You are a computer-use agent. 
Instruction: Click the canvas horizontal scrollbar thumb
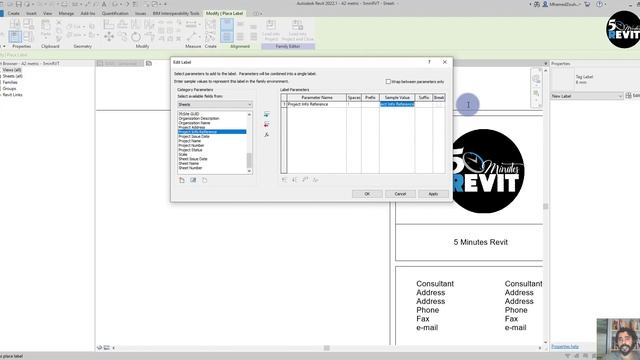pyautogui.click(x=327, y=348)
